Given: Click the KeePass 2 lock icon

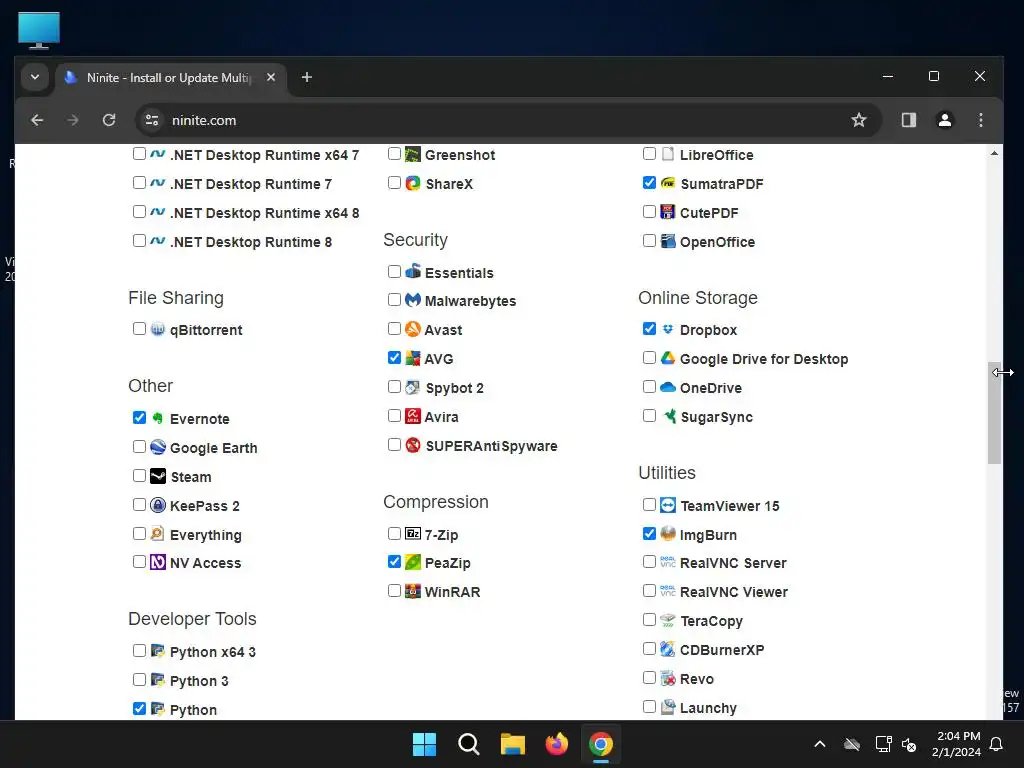Looking at the screenshot, I should click(x=158, y=505).
